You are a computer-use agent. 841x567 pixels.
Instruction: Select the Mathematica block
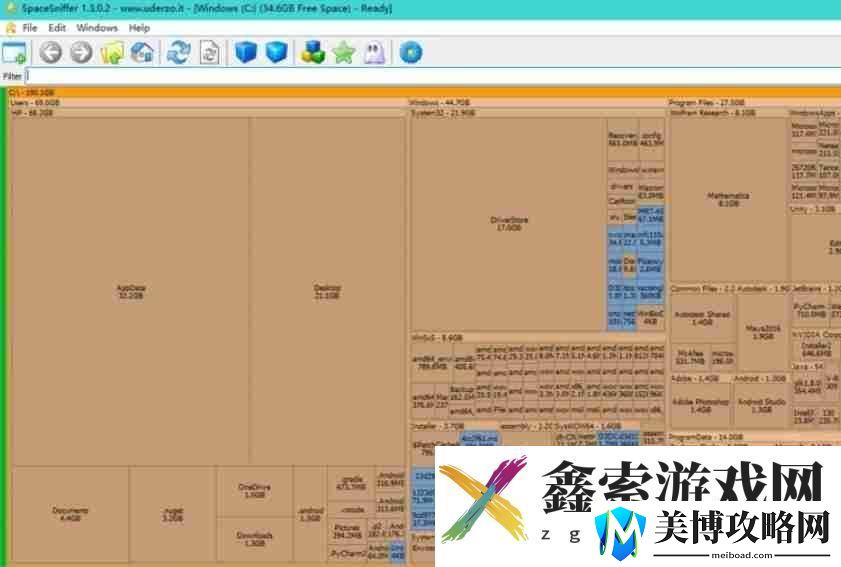point(728,200)
